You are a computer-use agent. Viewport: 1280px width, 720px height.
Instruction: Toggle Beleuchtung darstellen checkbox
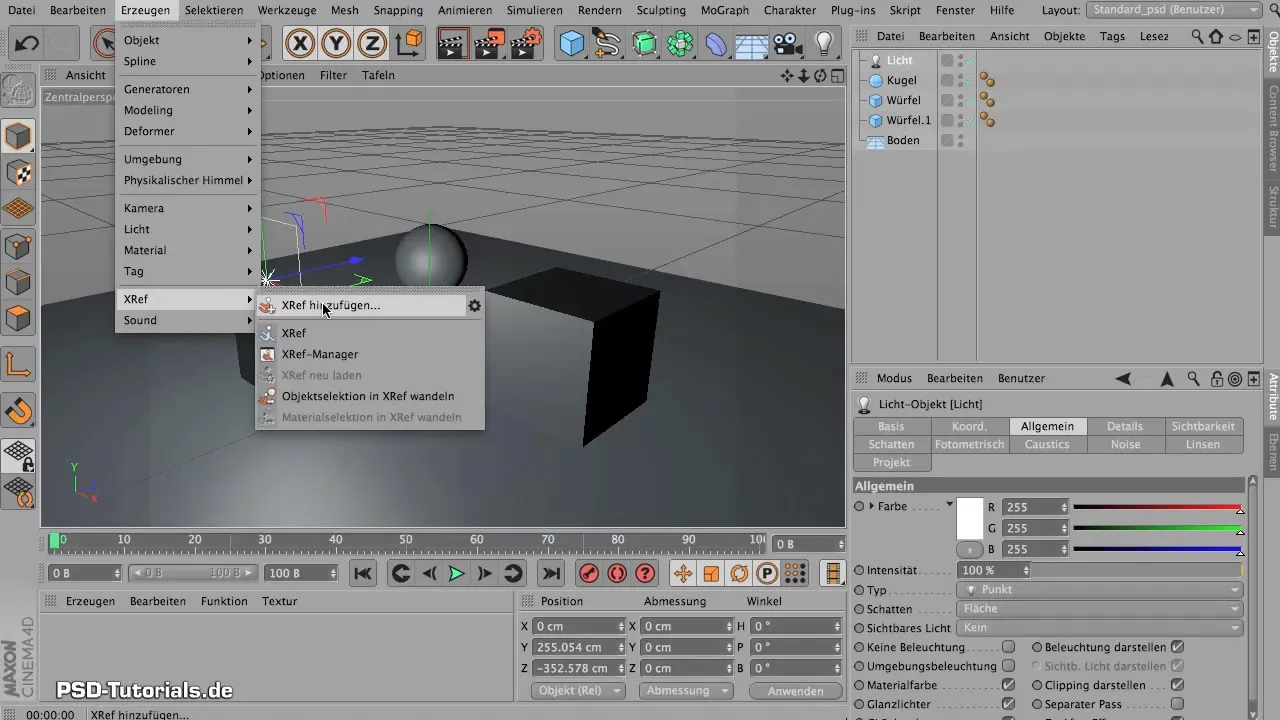(1177, 647)
